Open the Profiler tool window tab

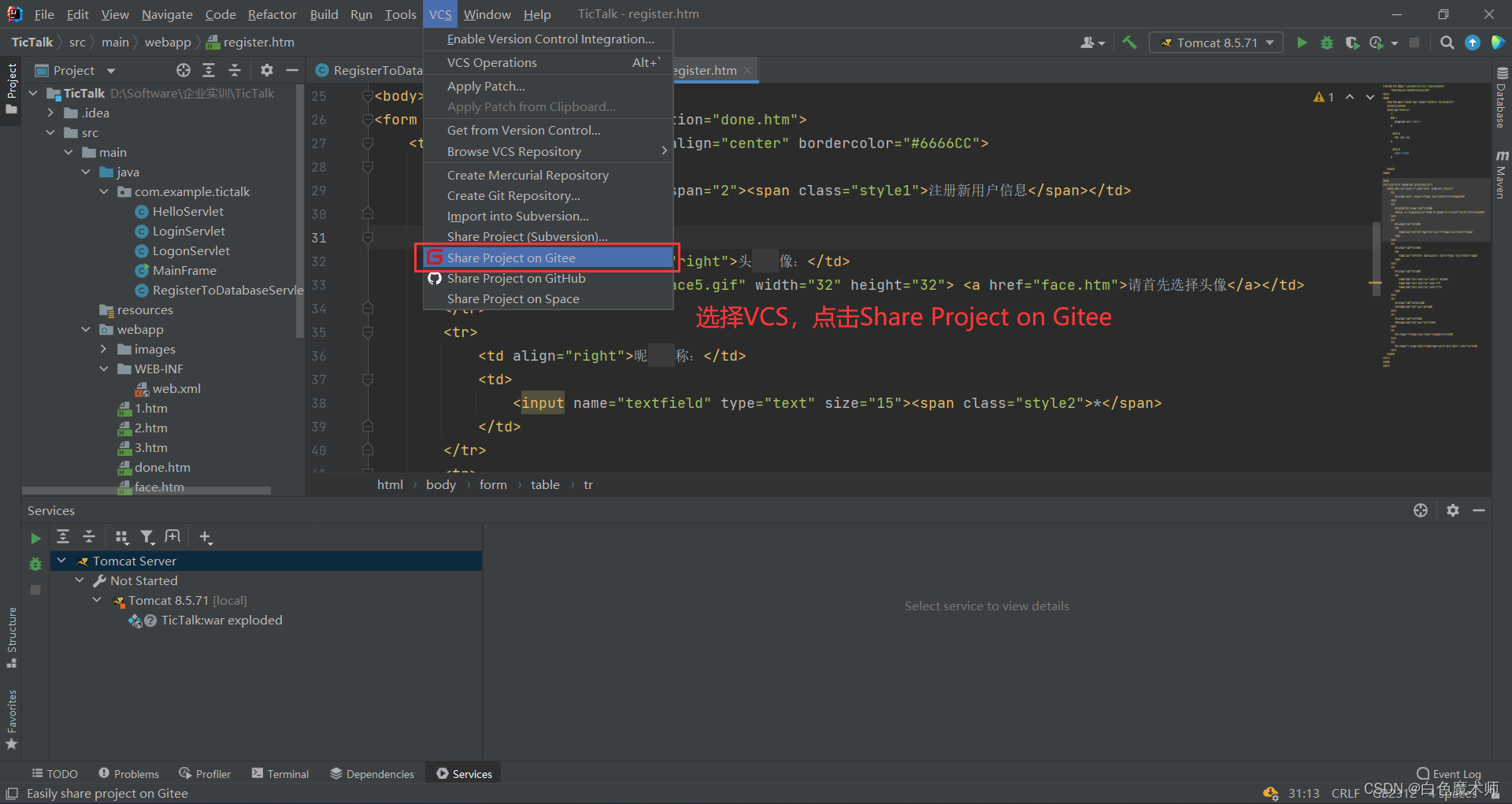(205, 774)
